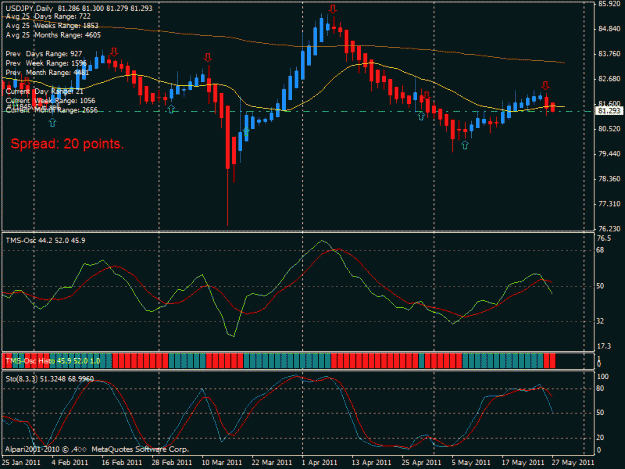Image resolution: width=625 pixels, height=469 pixels.
Task: Click the '10 Mar 2011' date label
Action: click(x=222, y=463)
